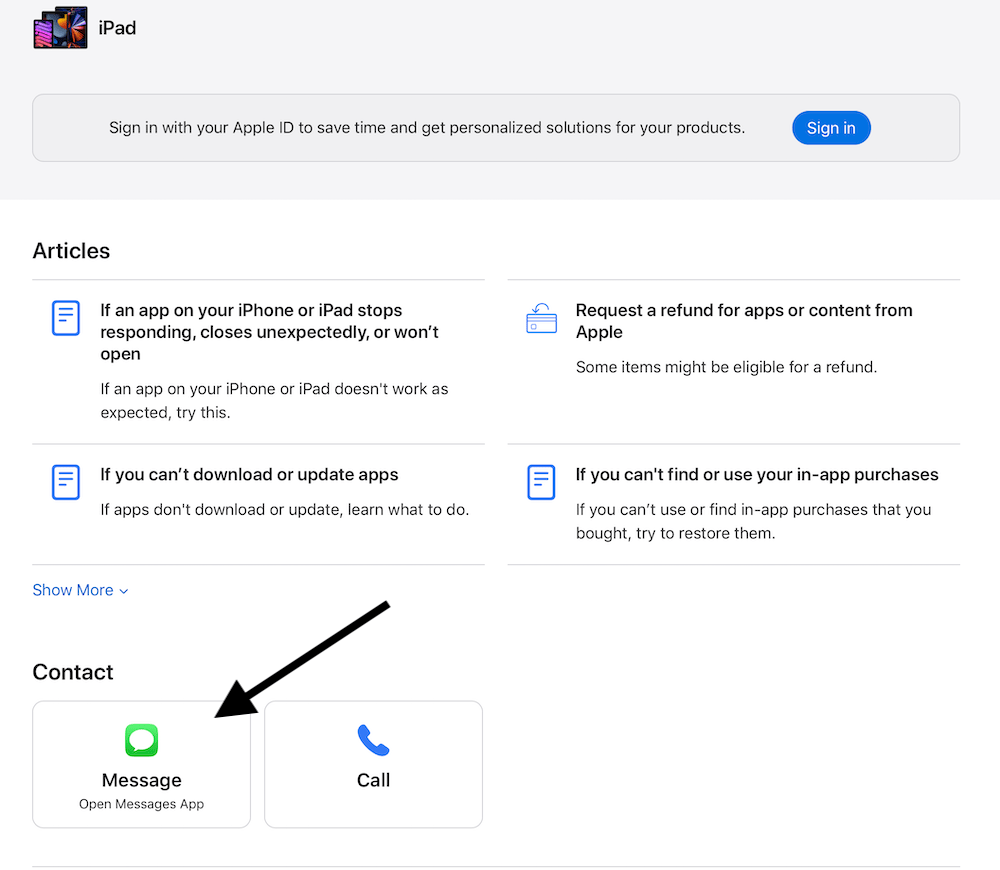Click the document icon beside app stops responding article

[x=66, y=318]
